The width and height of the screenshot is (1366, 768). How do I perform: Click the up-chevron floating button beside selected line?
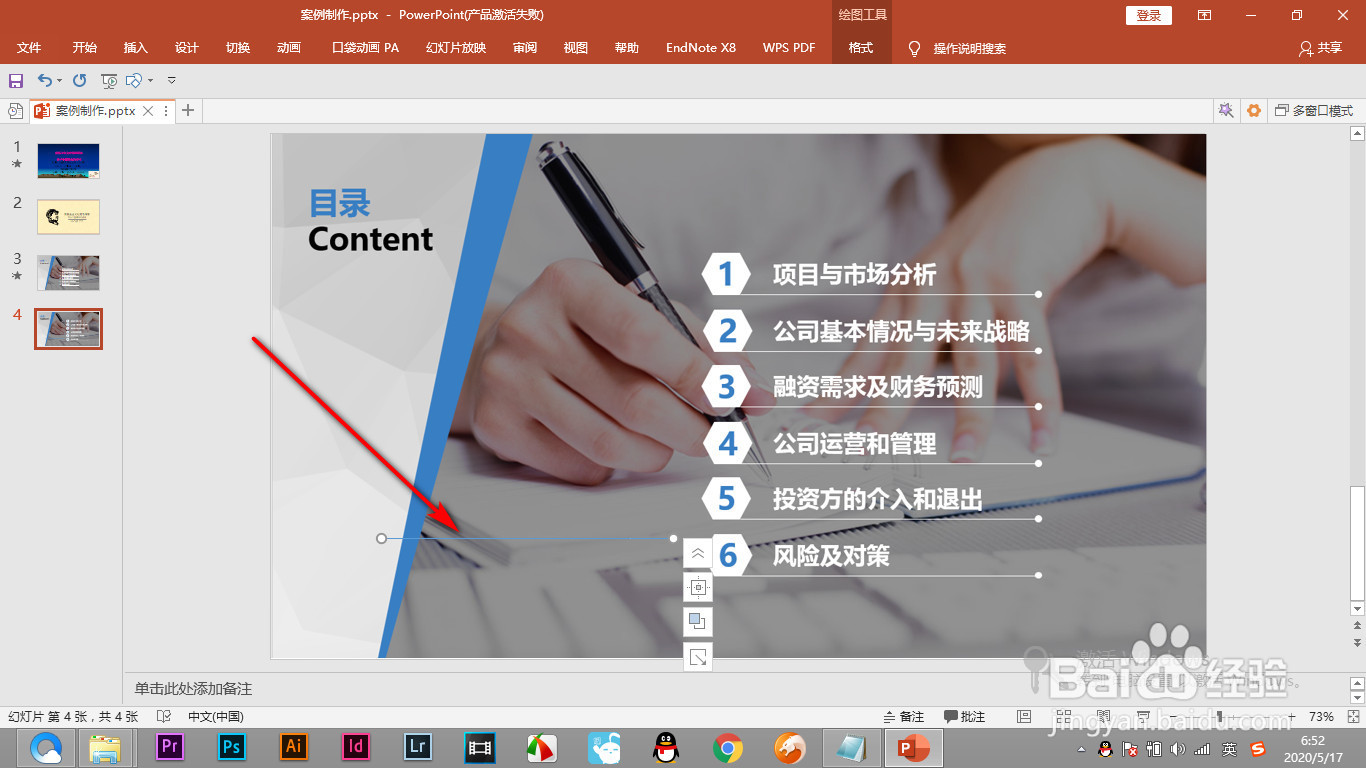[x=698, y=553]
